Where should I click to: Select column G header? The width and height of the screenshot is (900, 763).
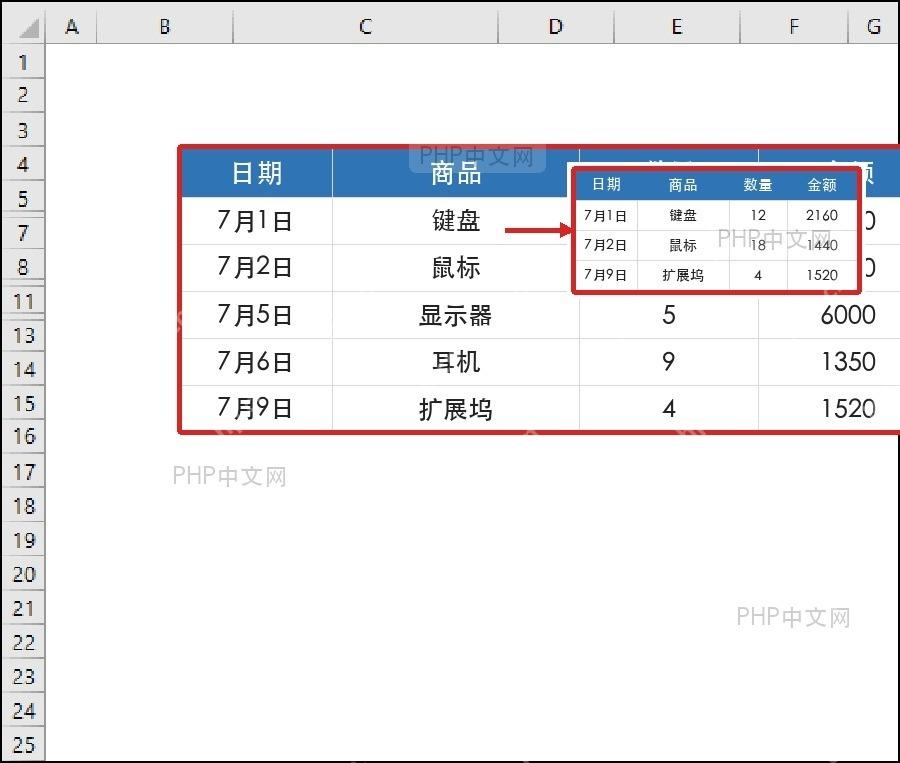(x=874, y=26)
